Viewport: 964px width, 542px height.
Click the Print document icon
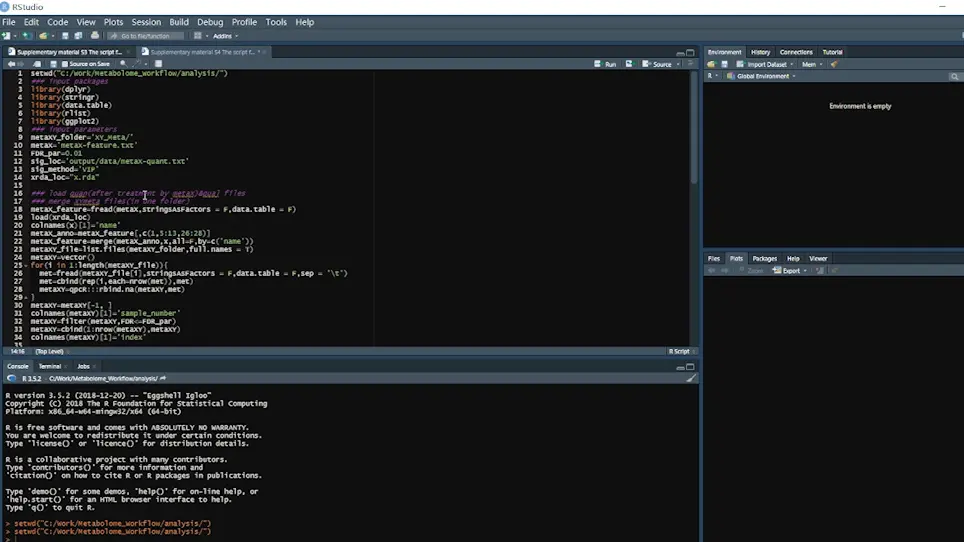tap(95, 36)
